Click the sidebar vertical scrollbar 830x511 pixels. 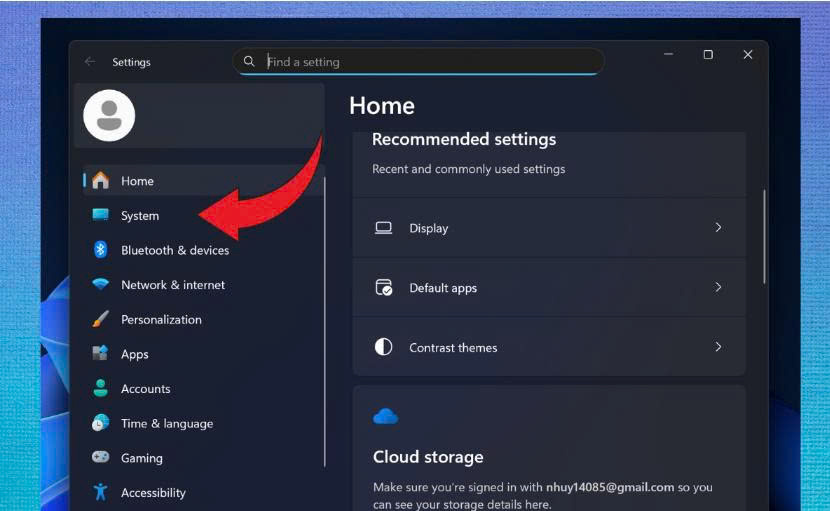[324, 322]
